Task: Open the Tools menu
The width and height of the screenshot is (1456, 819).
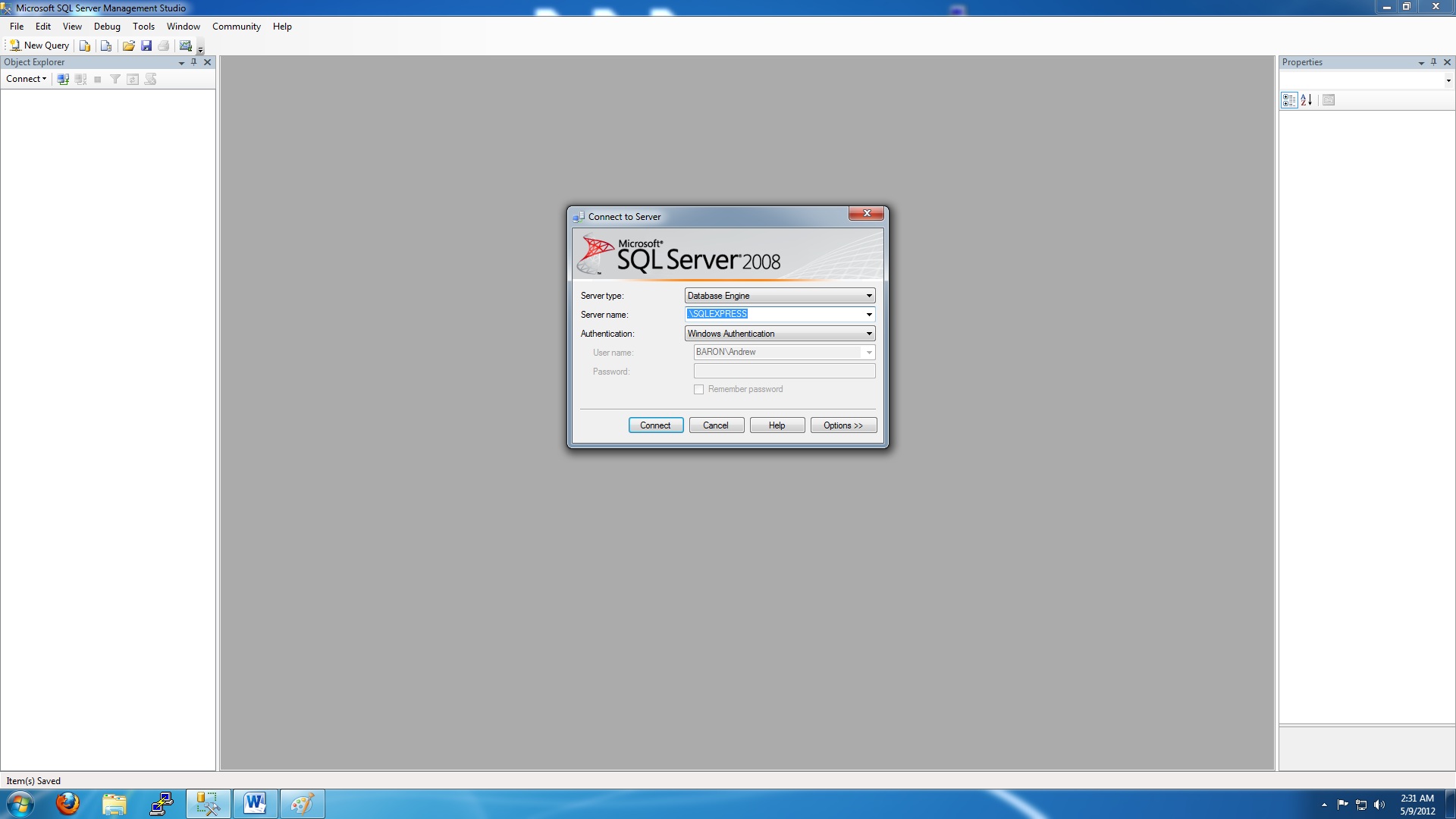Action: [x=143, y=27]
